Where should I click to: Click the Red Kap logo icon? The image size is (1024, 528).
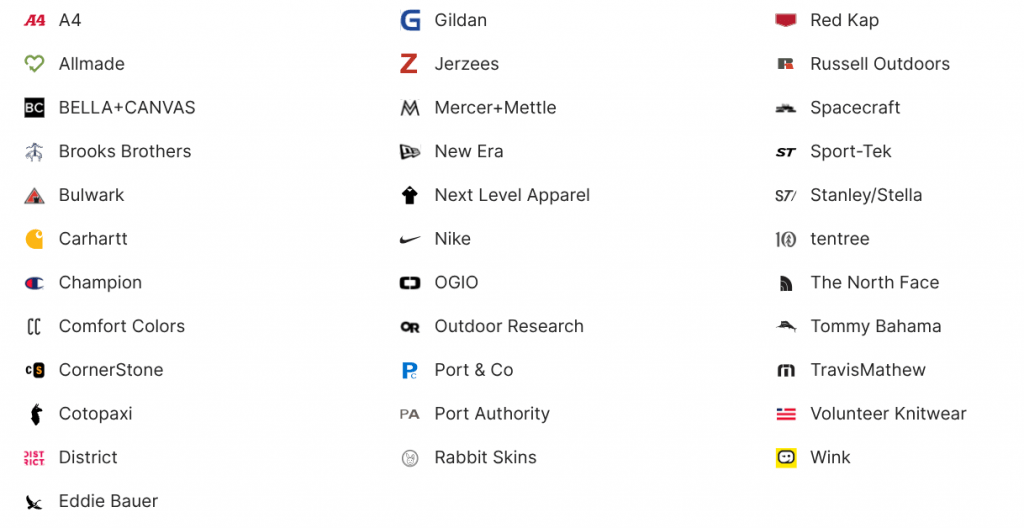[x=786, y=20]
